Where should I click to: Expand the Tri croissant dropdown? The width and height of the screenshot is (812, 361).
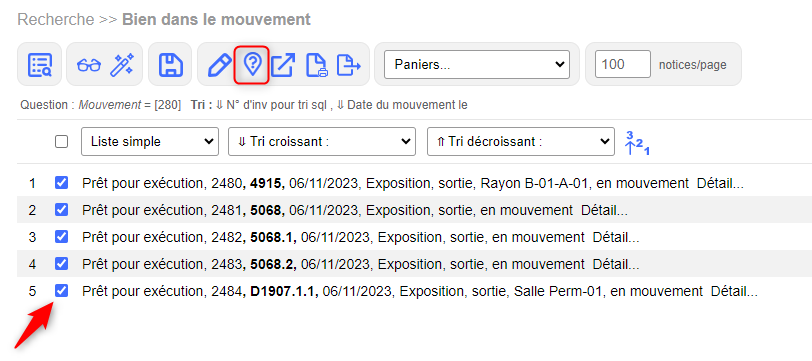pyautogui.click(x=322, y=141)
